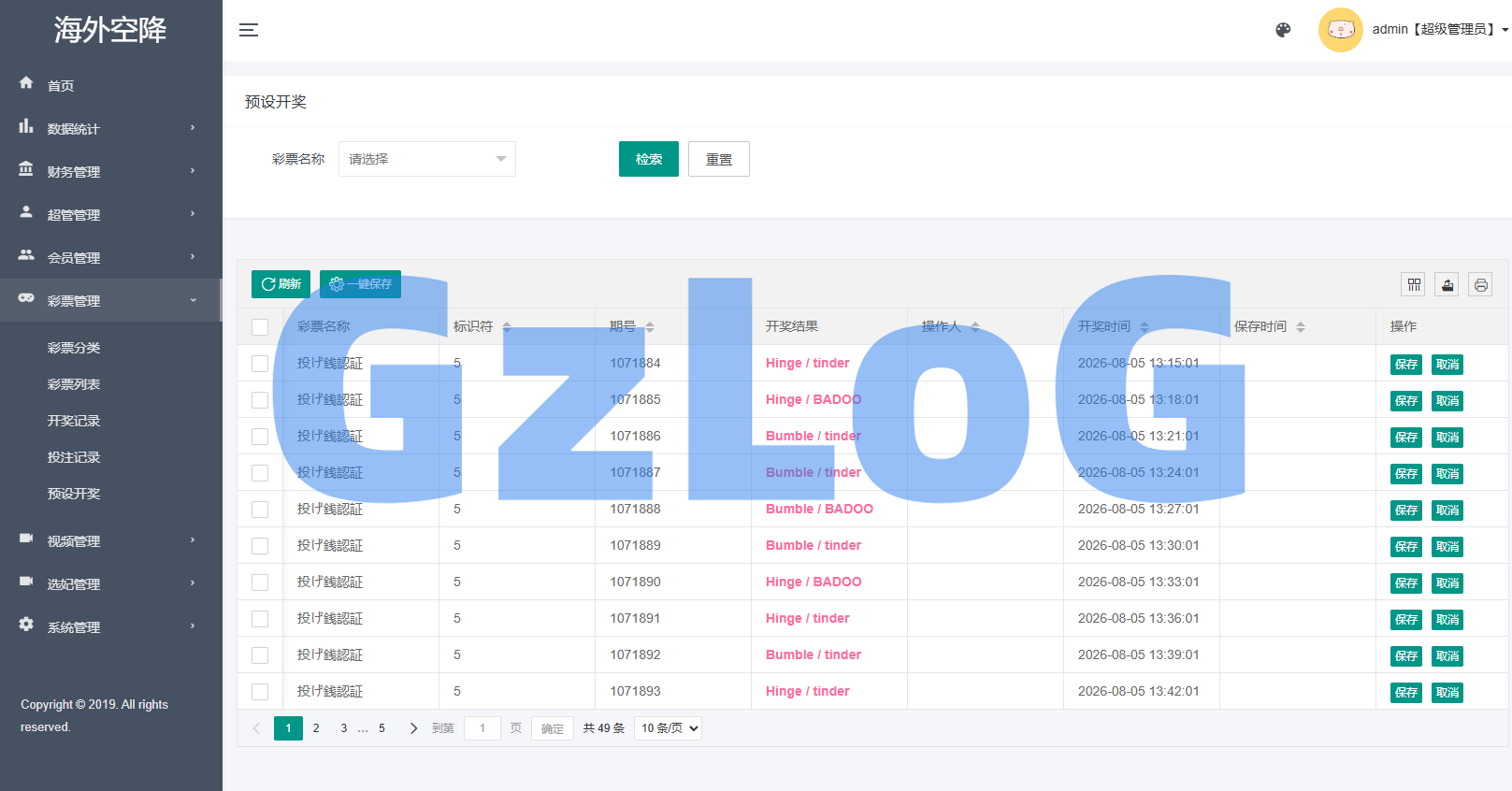Click the 重置 reset button
1512x791 pixels.
pyautogui.click(x=719, y=159)
